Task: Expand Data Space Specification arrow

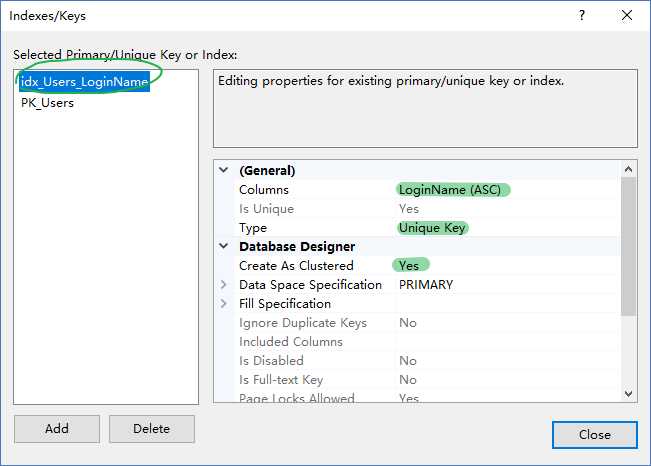Action: coord(224,285)
